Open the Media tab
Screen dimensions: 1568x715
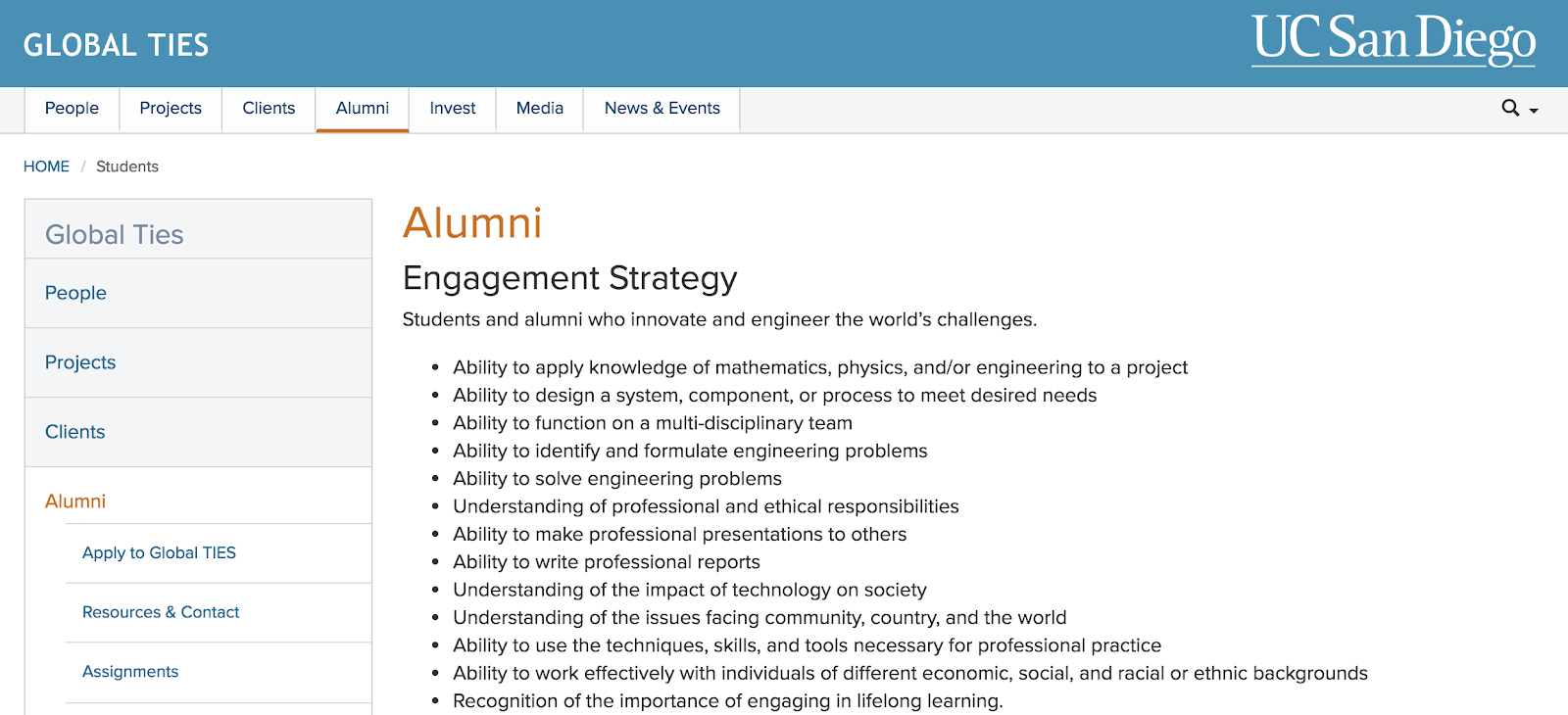540,109
